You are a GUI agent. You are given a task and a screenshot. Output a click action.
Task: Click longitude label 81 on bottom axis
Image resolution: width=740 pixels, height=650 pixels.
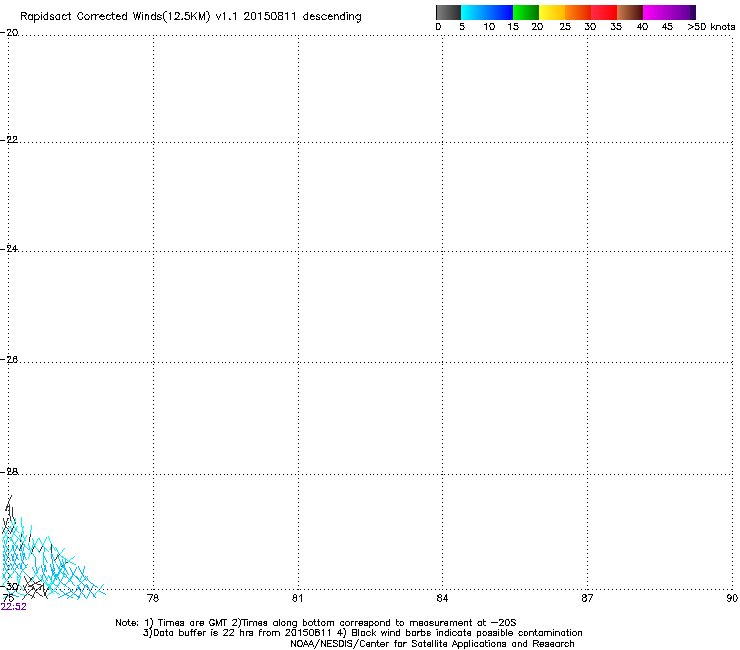coord(297,598)
